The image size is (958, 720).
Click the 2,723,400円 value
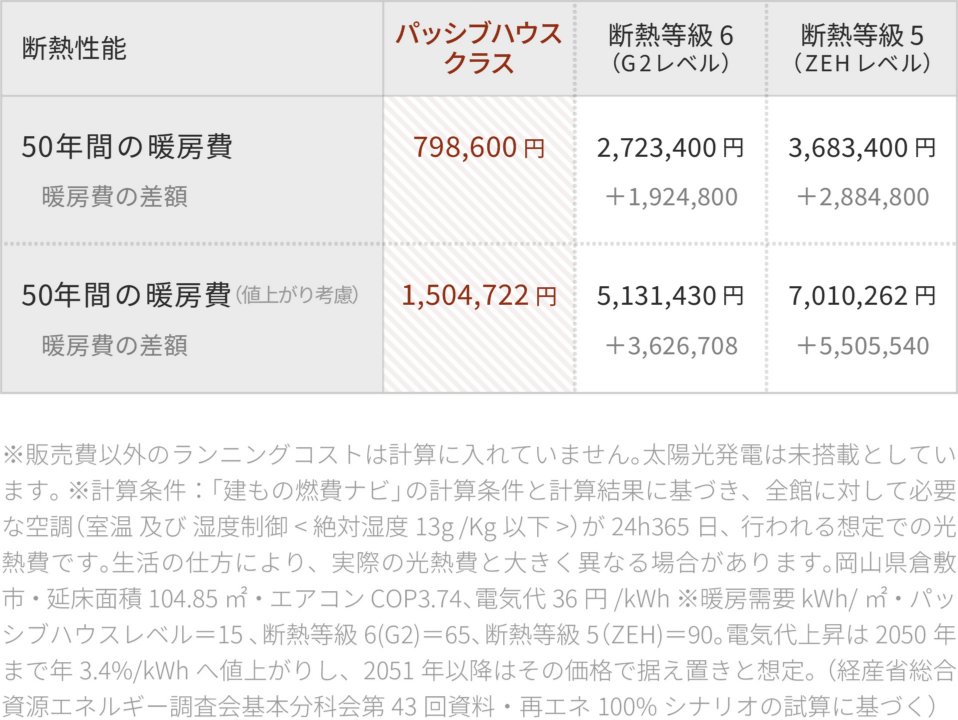point(670,147)
